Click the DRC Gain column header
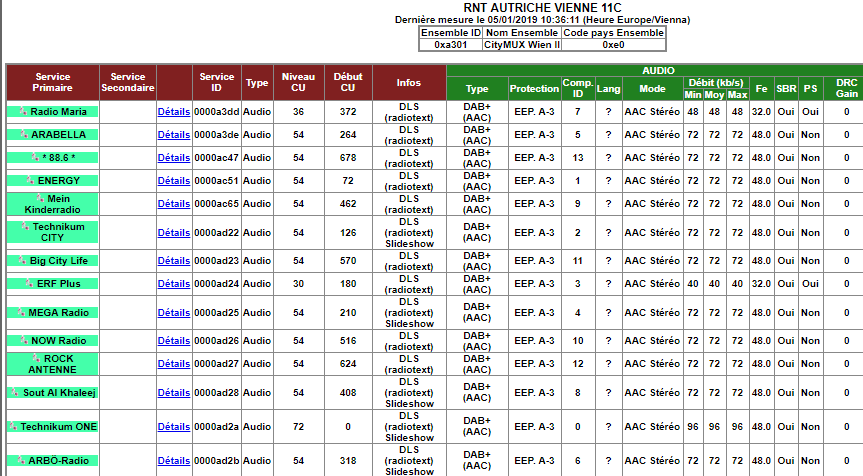Viewport: 863px width, 476px height. 846,89
